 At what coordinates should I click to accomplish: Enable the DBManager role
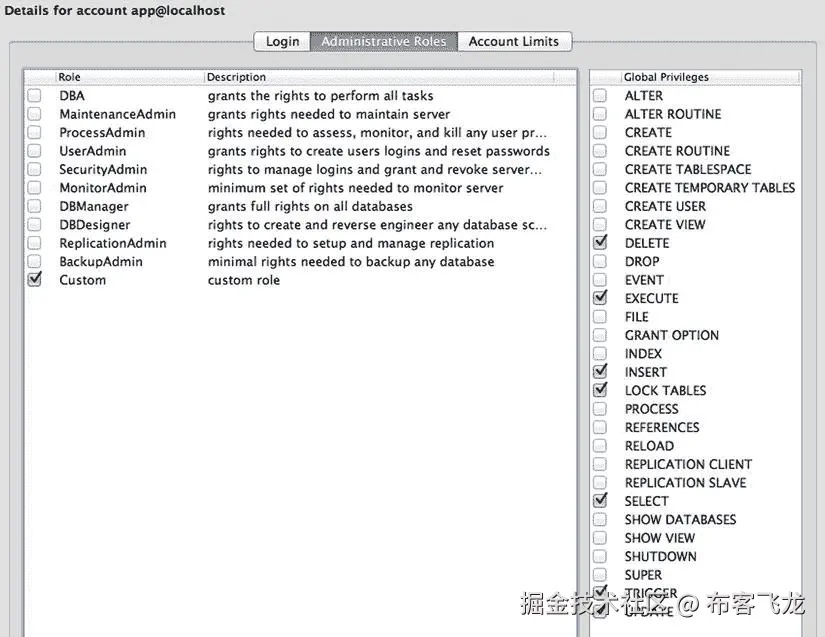(34, 206)
